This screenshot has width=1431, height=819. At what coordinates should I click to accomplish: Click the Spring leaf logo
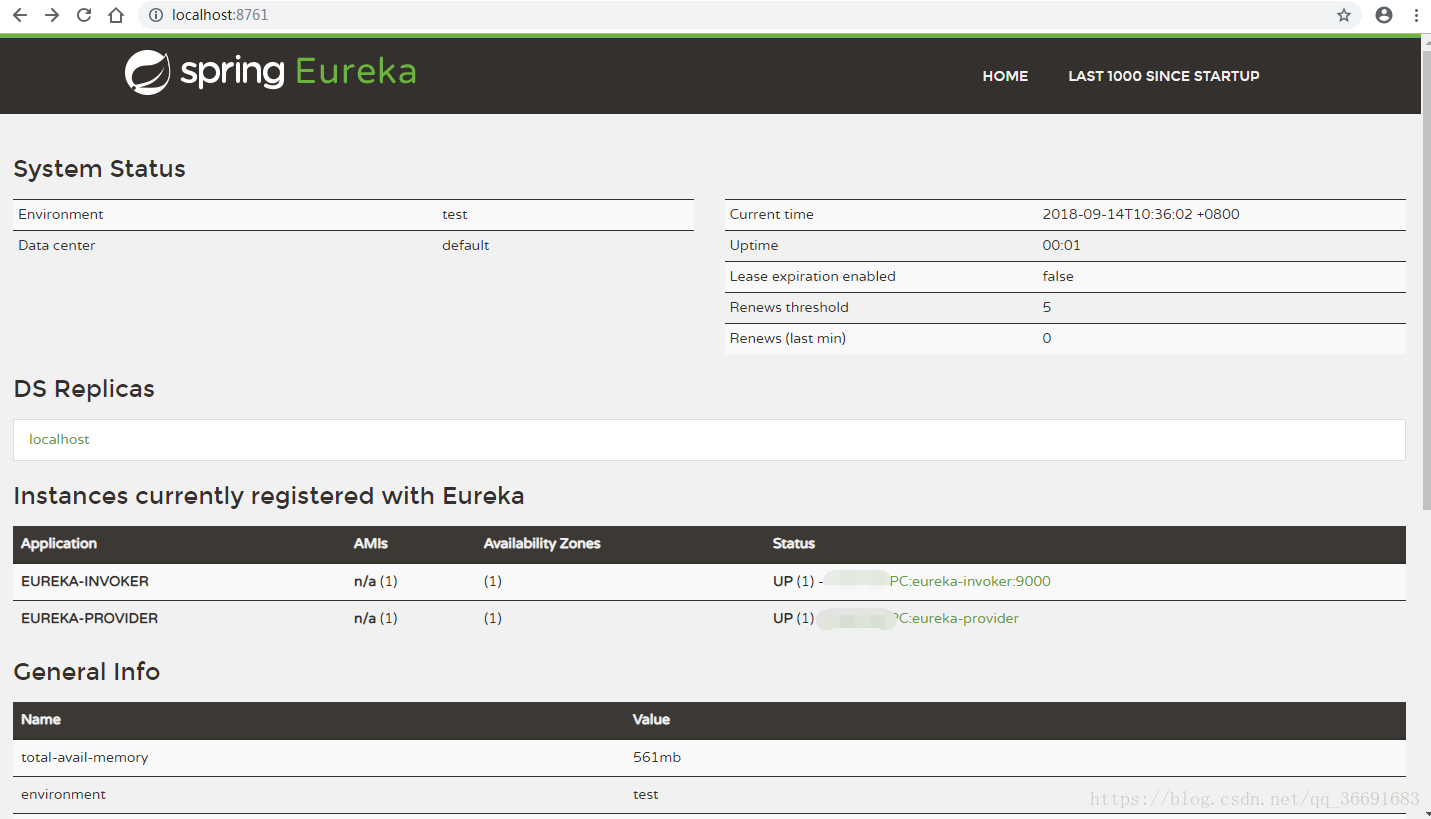click(x=147, y=73)
